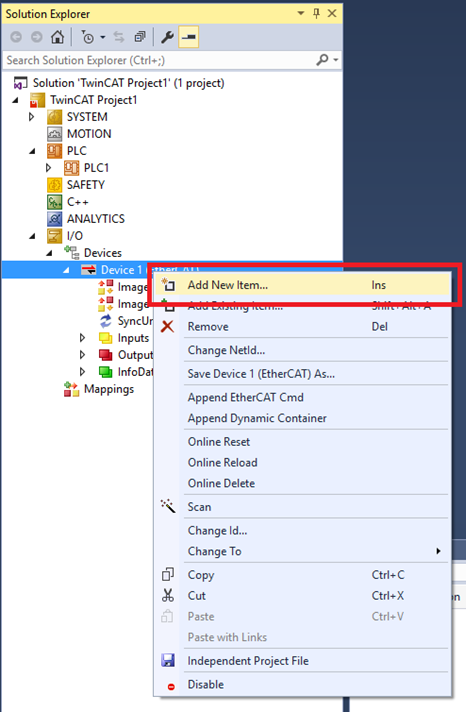Image resolution: width=466 pixels, height=712 pixels.
Task: Select the SAFETY node icon
Action: pos(55,185)
